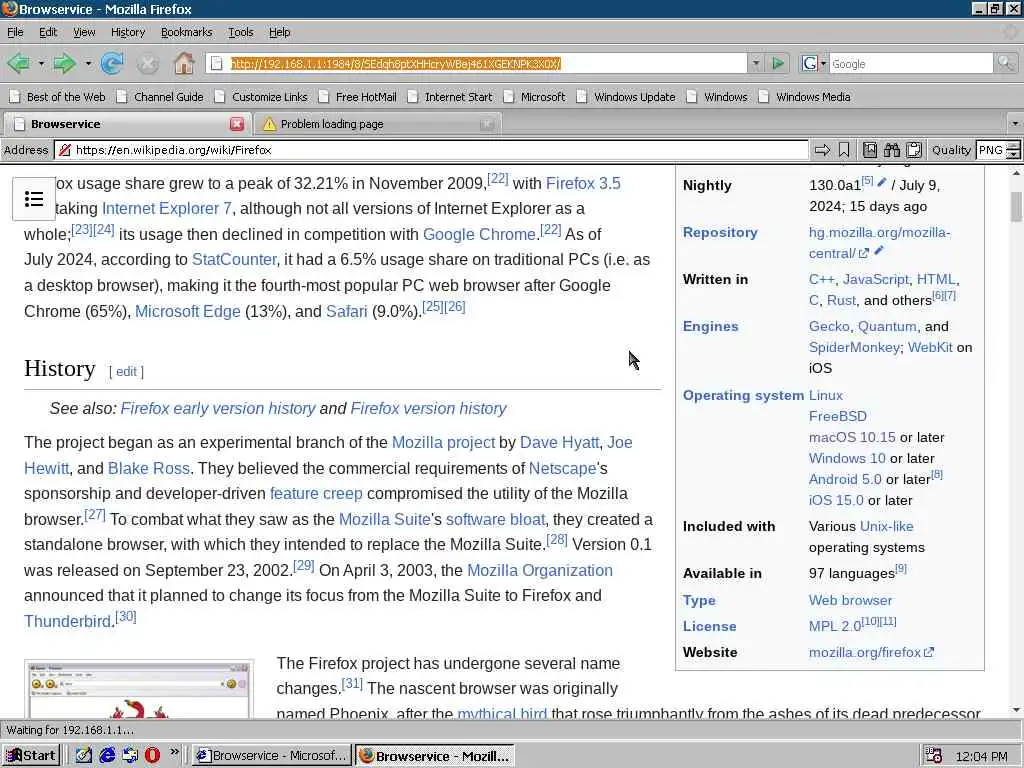Click the History section edit link

(x=126, y=372)
